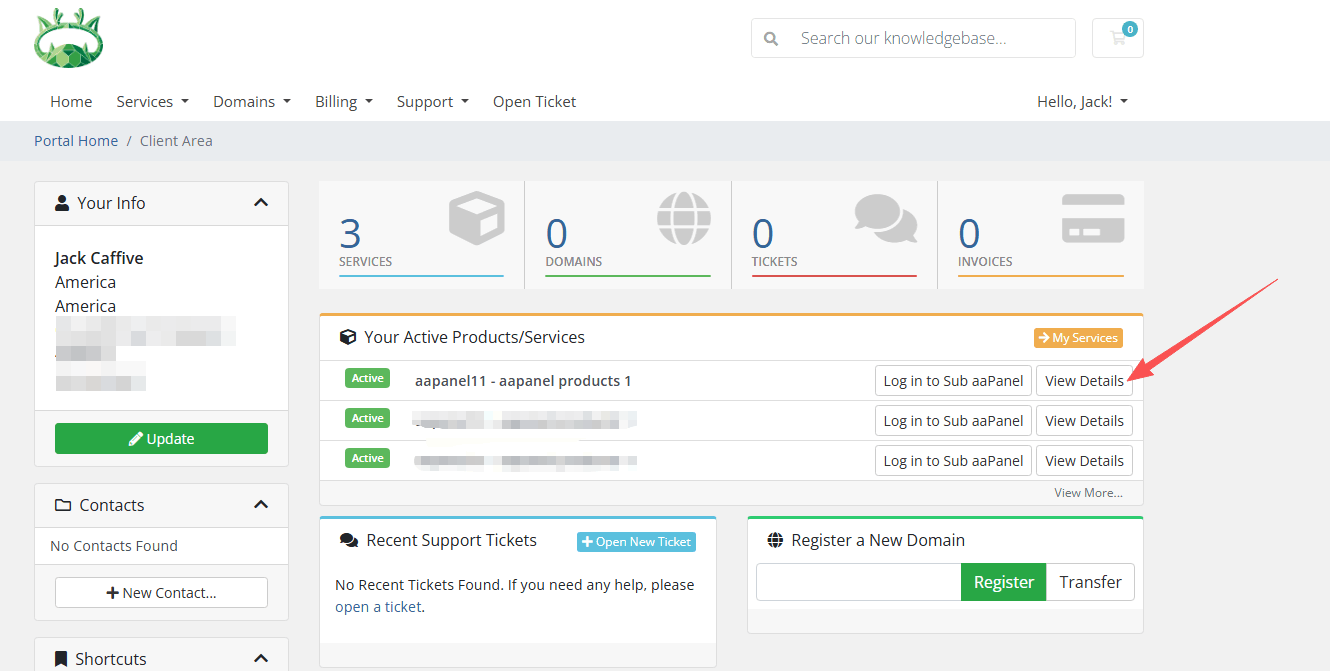Click the Open New Ticket button
This screenshot has width=1330, height=671.
[x=636, y=542]
